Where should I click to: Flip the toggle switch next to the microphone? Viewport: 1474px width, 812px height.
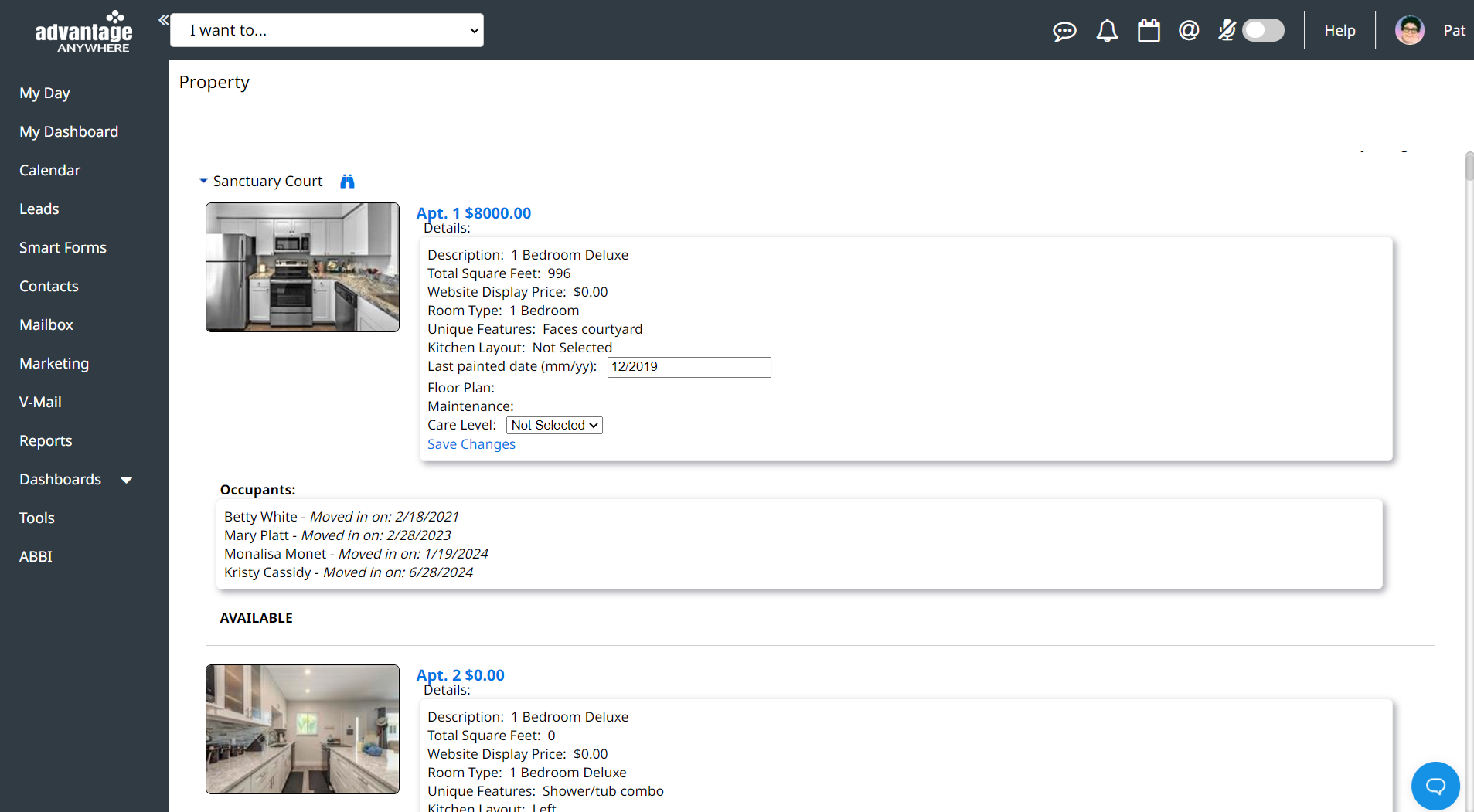coord(1261,30)
